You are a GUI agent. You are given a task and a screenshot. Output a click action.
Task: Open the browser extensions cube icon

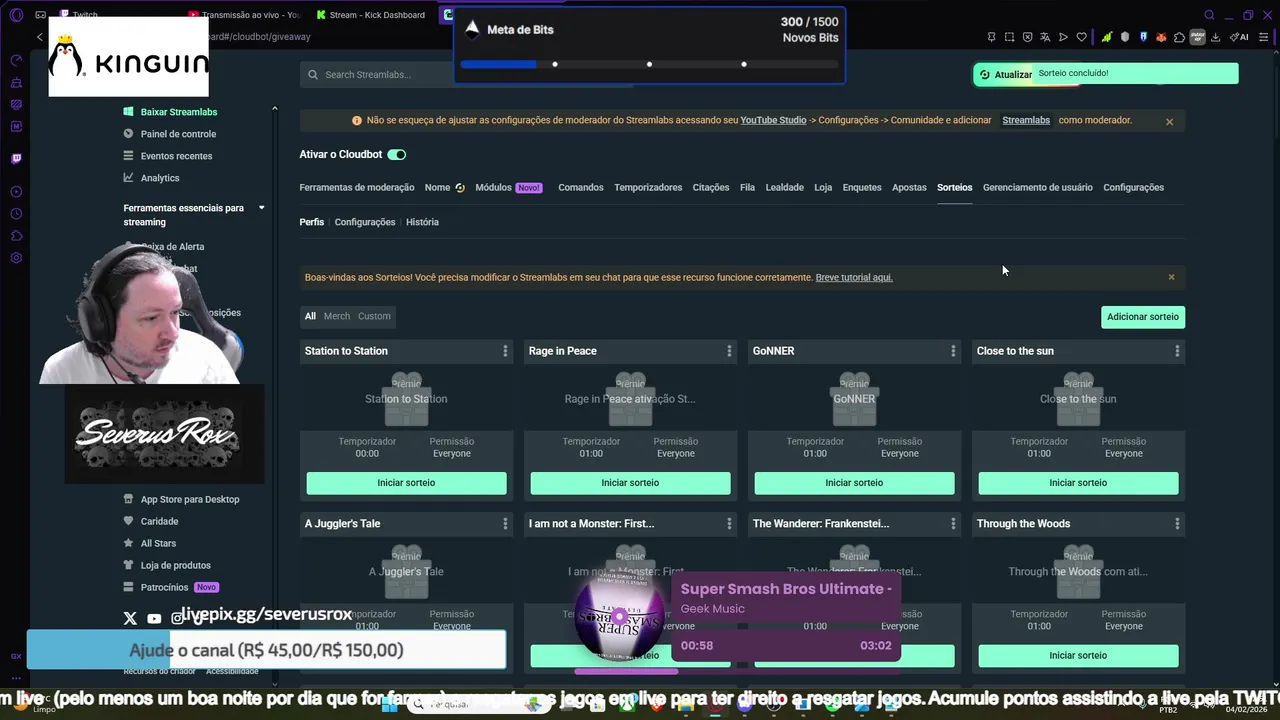pyautogui.click(x=1179, y=37)
